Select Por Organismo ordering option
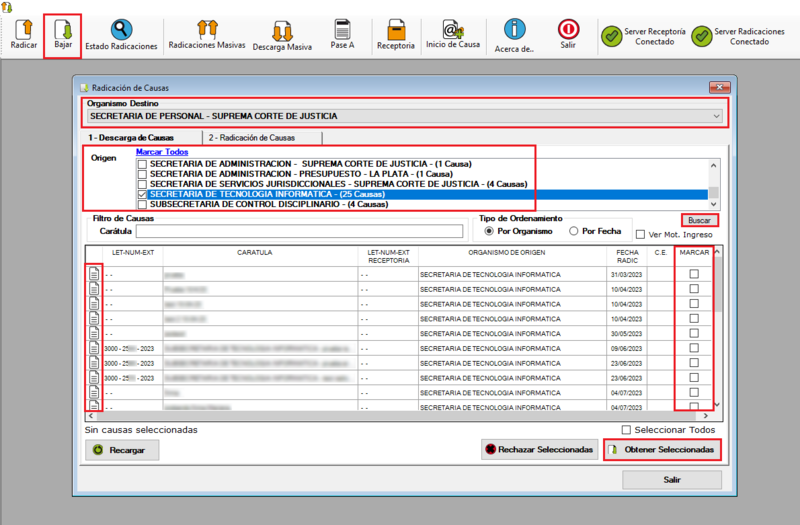Viewport: 800px width, 525px height. coord(489,231)
